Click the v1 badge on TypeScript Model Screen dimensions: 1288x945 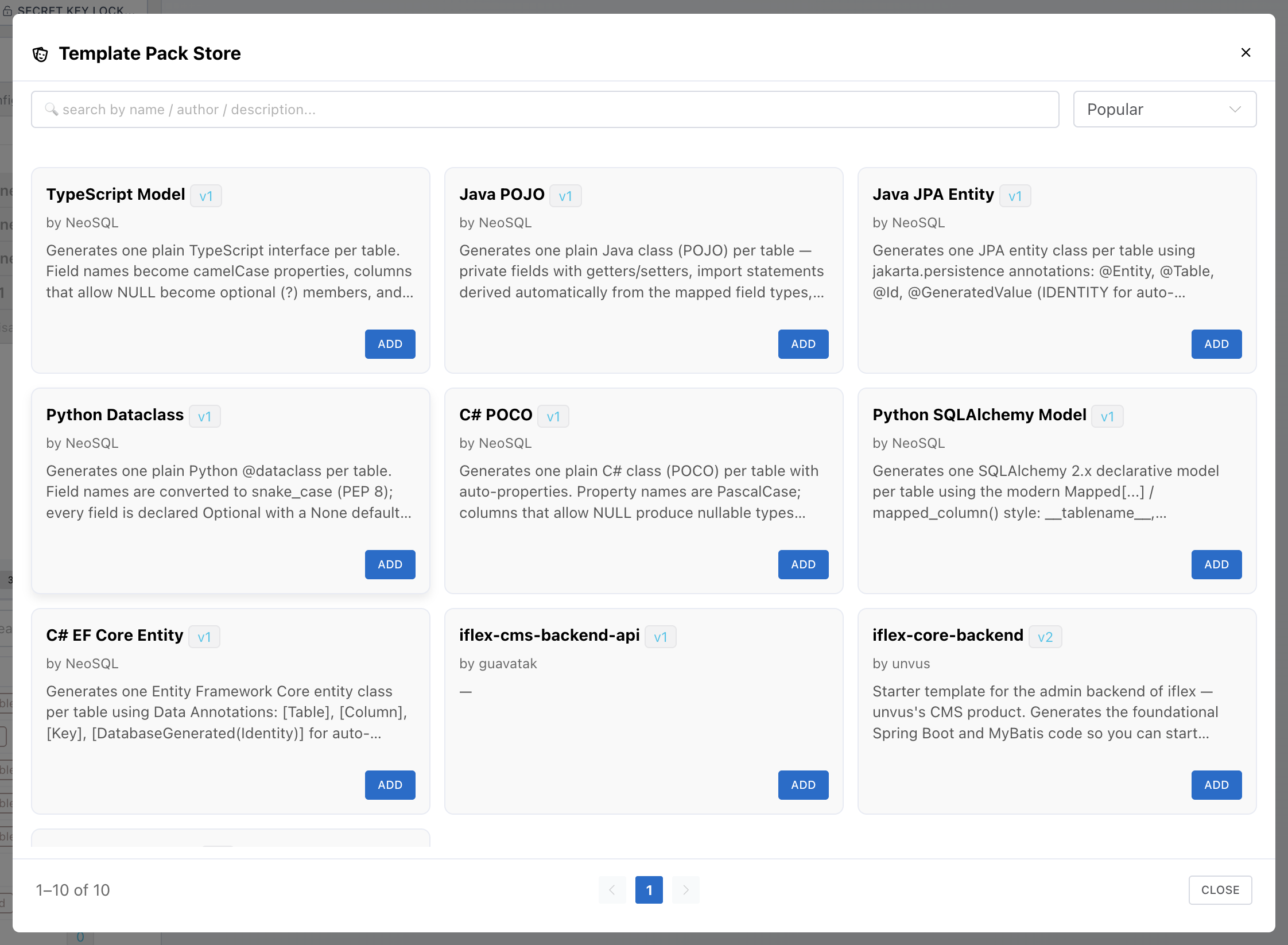click(206, 196)
